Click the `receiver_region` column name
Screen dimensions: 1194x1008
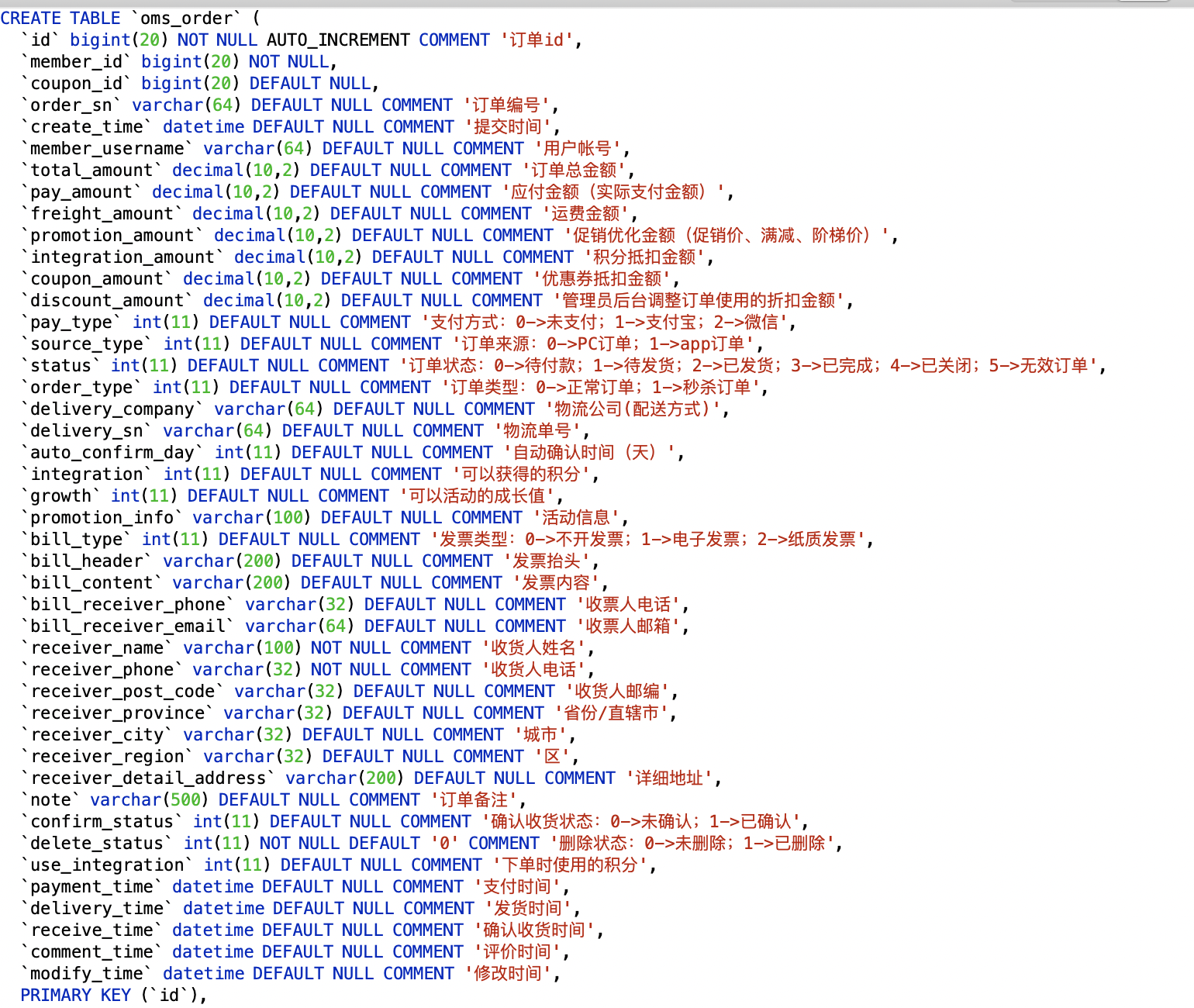click(107, 756)
